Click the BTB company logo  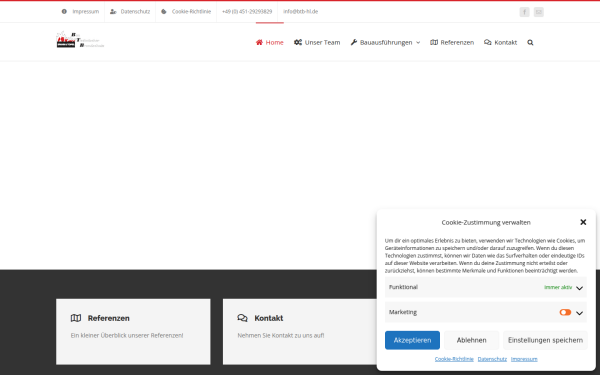click(80, 40)
